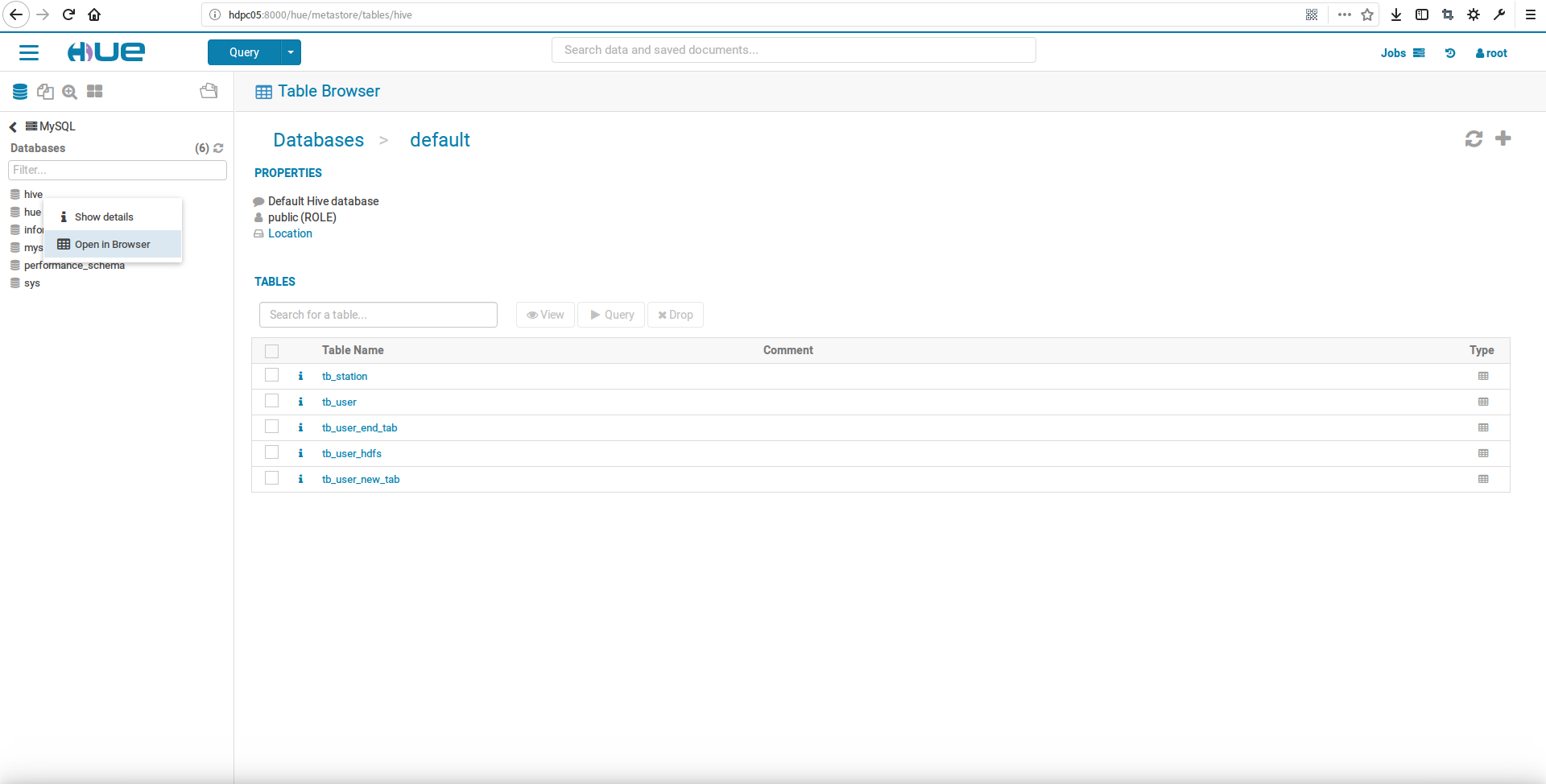Open the database Location link
This screenshot has width=1546, height=784.
click(x=290, y=233)
